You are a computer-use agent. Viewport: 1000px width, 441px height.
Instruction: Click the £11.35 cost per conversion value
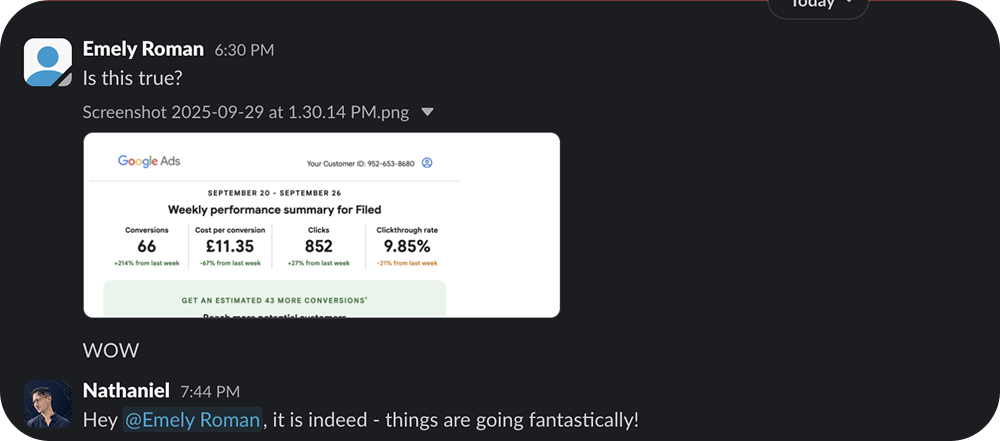click(x=227, y=246)
